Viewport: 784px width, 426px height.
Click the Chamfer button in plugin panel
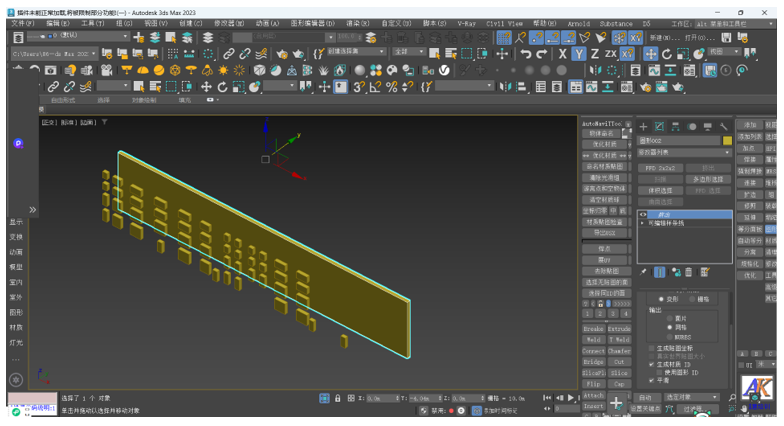[x=619, y=351]
